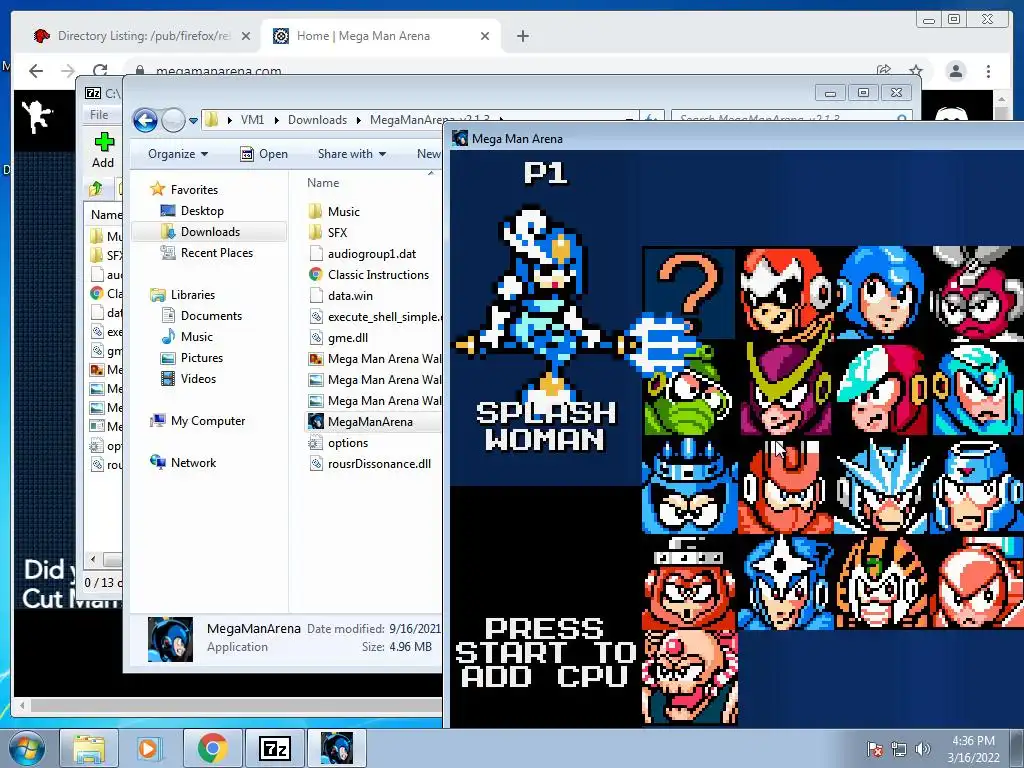Pick the white spiky Gemini-style portrait
This screenshot has width=1024, height=768.
click(x=882, y=486)
